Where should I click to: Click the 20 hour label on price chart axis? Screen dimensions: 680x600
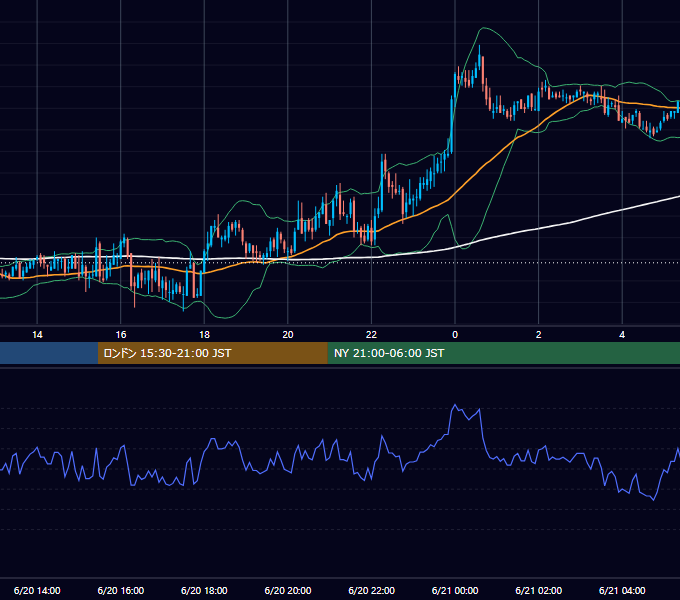[x=288, y=335]
